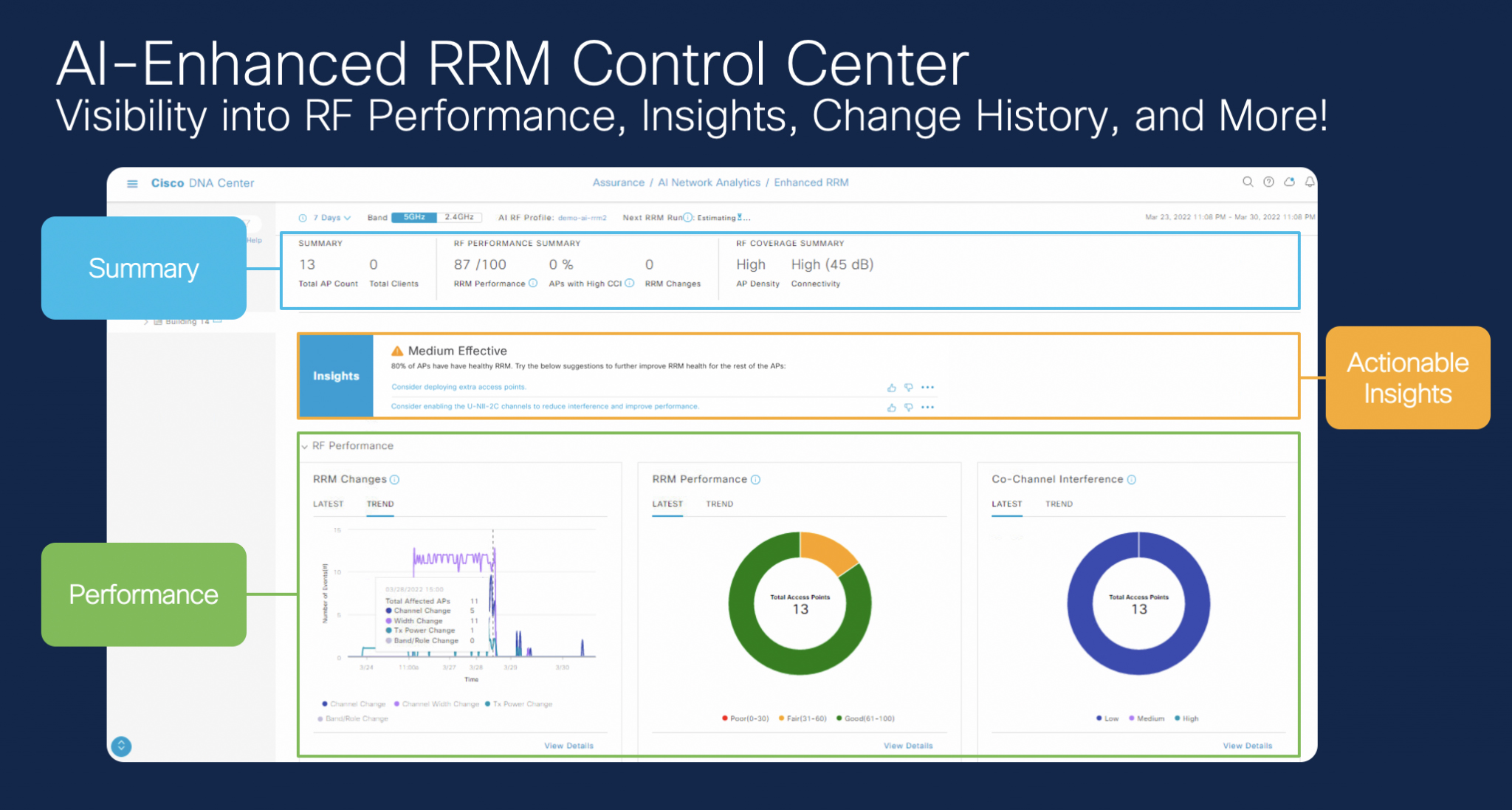
Task: Select the LATEST tab under RRM Performance
Action: coord(665,504)
